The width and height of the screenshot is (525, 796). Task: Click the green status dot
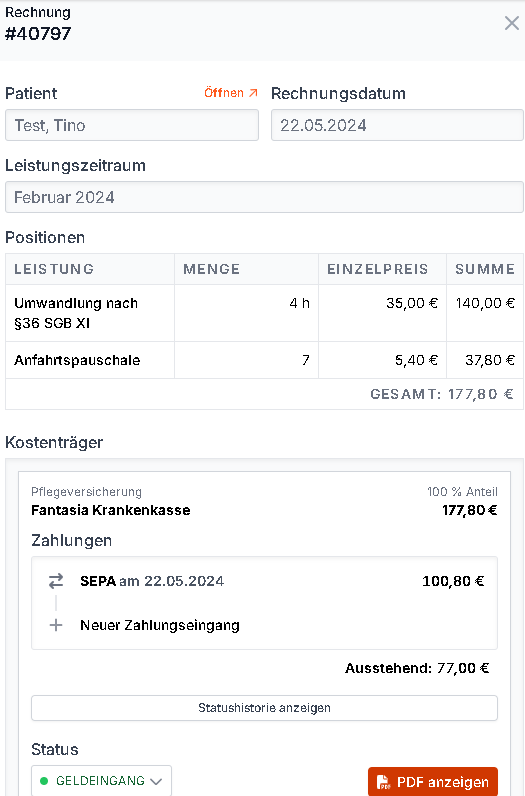point(44,781)
